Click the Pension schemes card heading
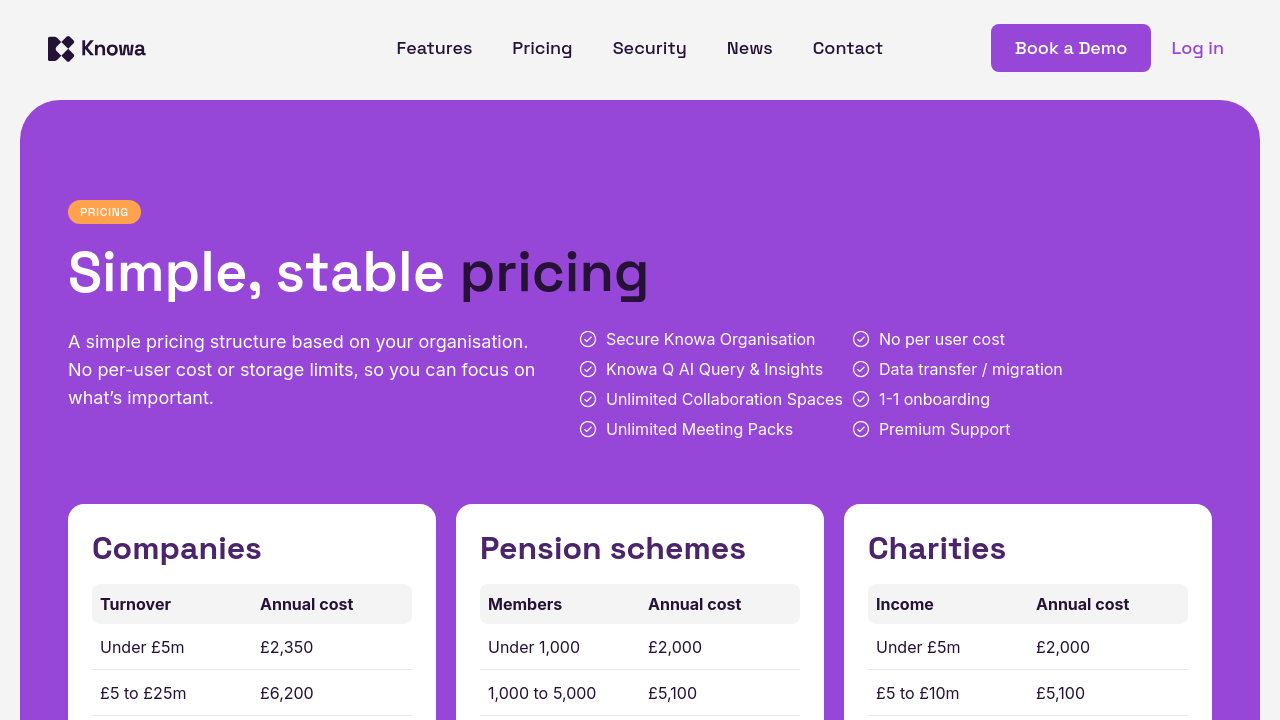The image size is (1280, 720). [612, 549]
